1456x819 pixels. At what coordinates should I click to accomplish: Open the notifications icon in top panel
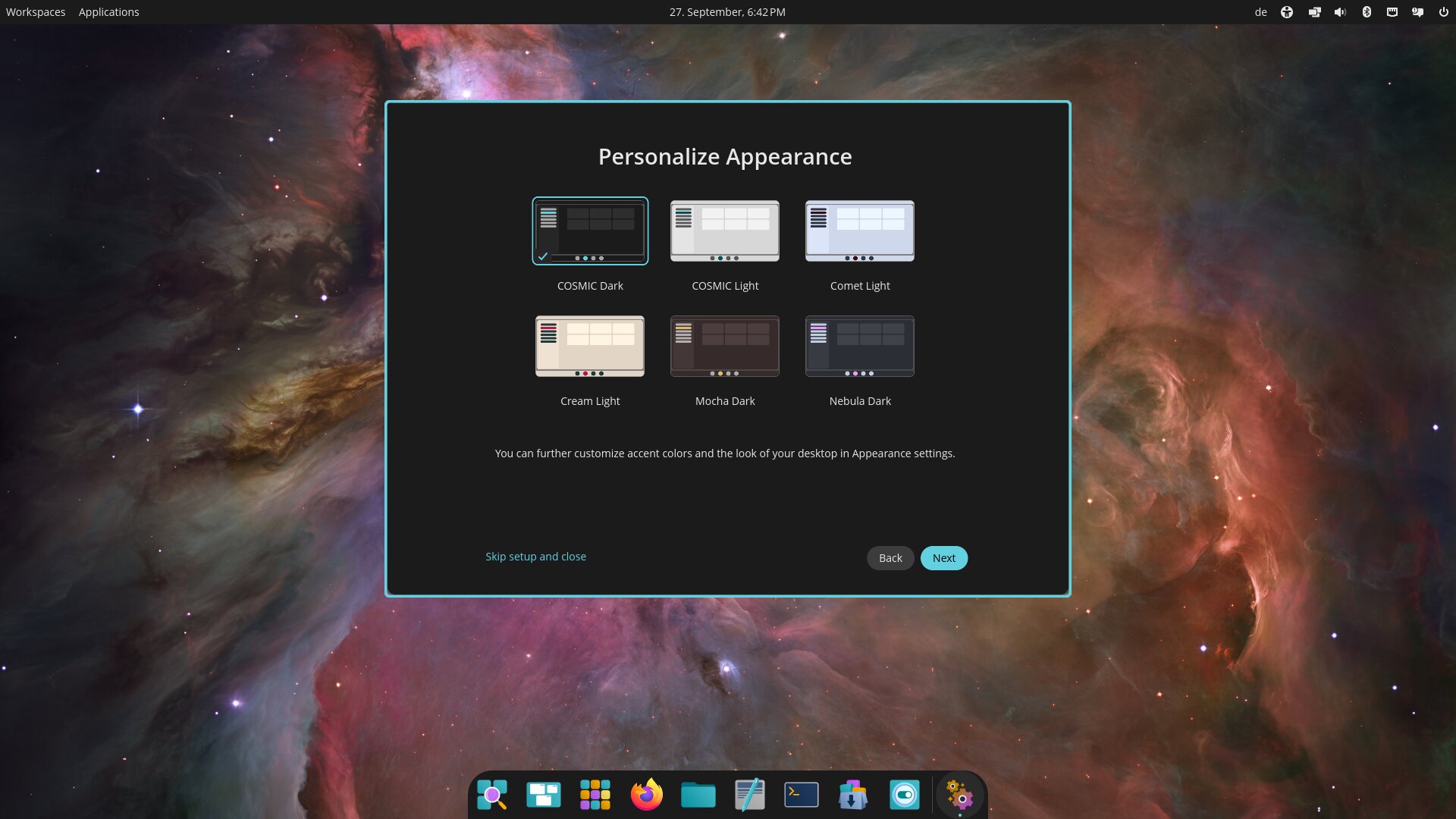point(1417,12)
